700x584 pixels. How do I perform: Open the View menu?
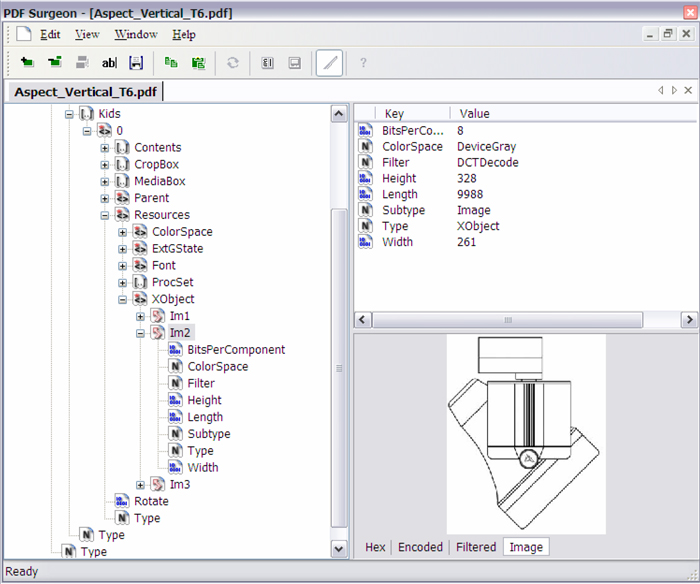coord(87,34)
